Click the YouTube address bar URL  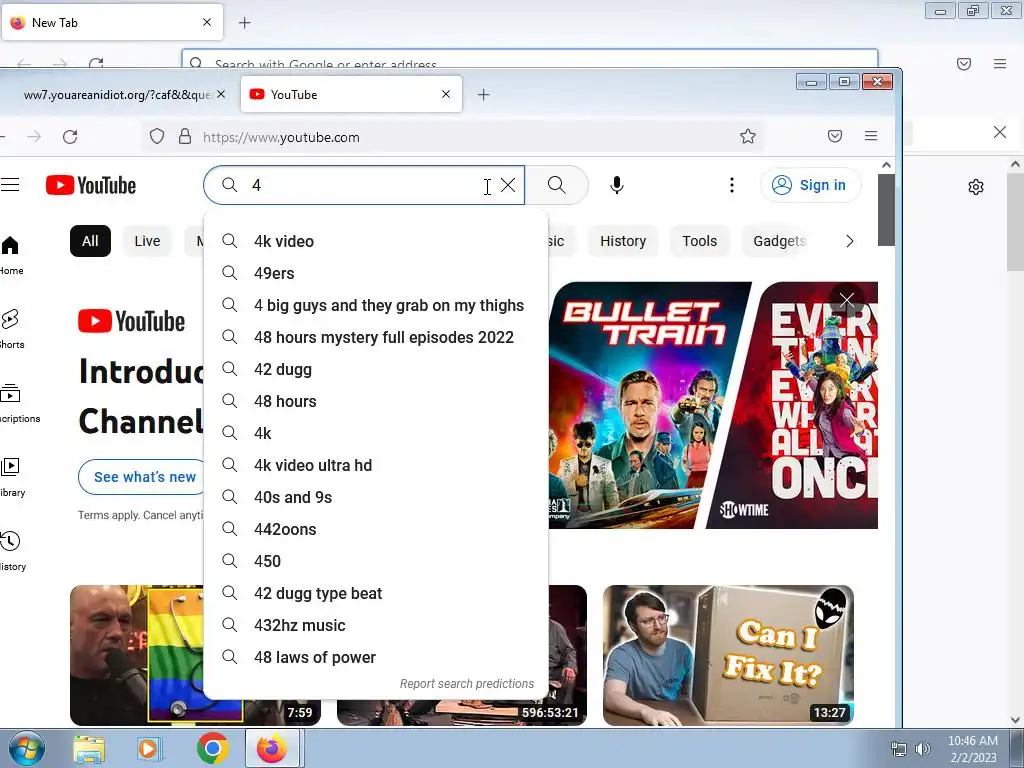tap(281, 137)
